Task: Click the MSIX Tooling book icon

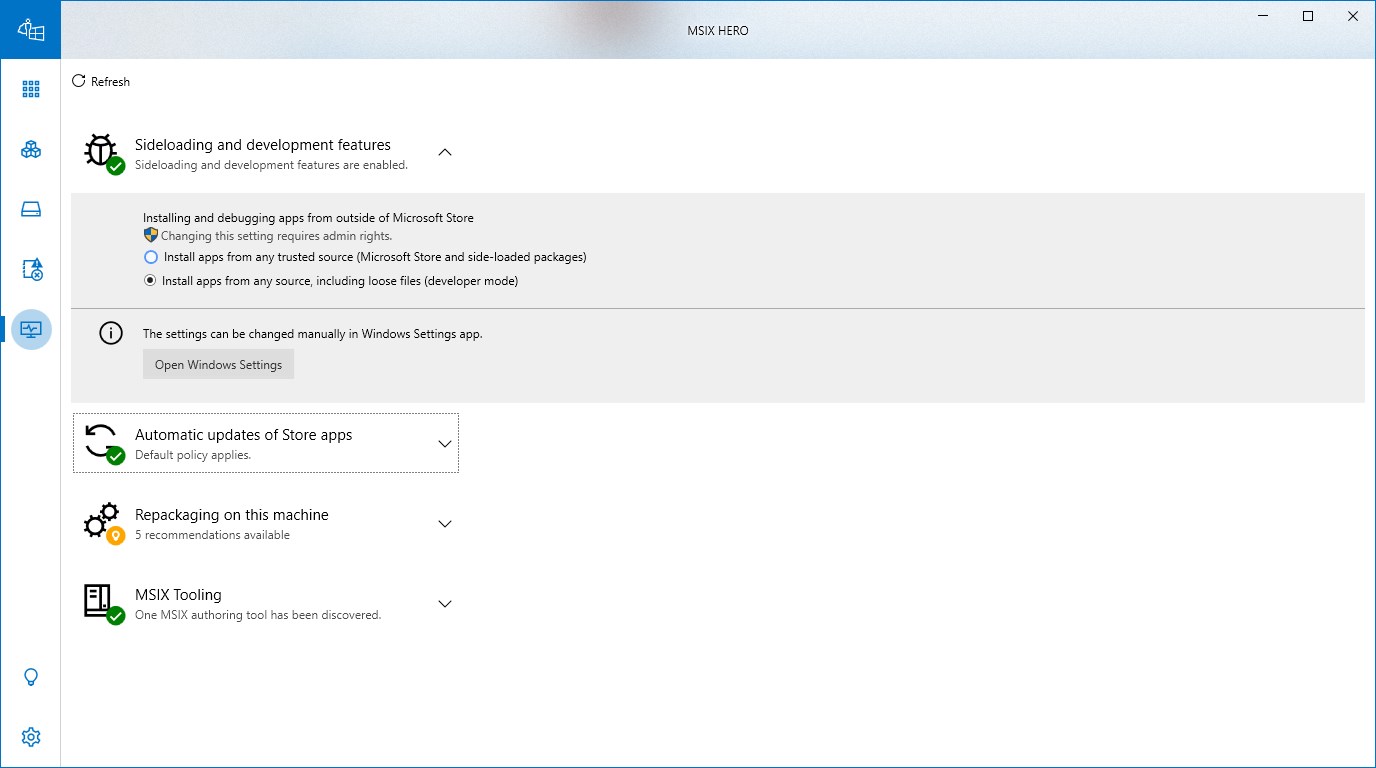Action: coord(97,600)
